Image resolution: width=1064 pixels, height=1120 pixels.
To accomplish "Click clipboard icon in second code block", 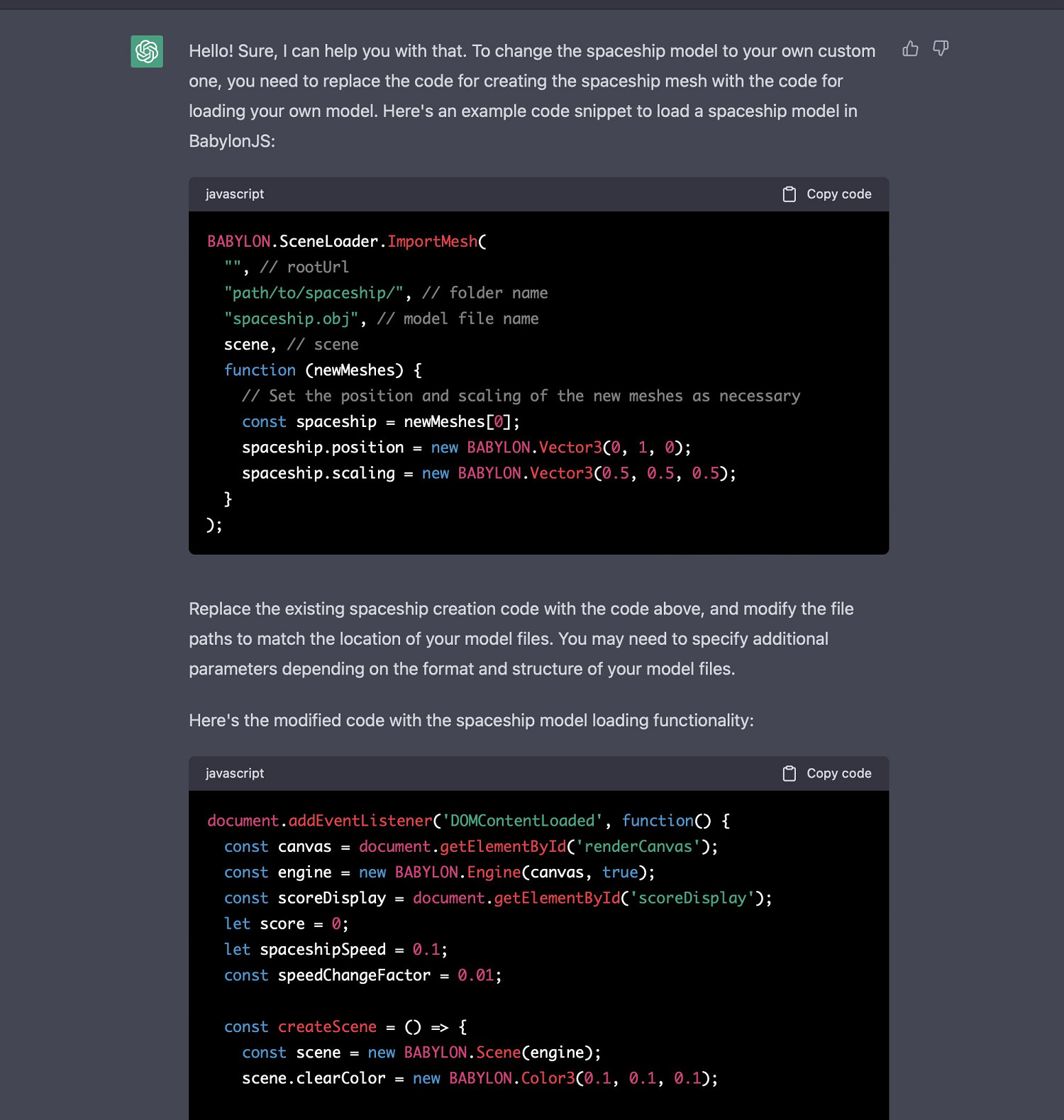I will 789,774.
